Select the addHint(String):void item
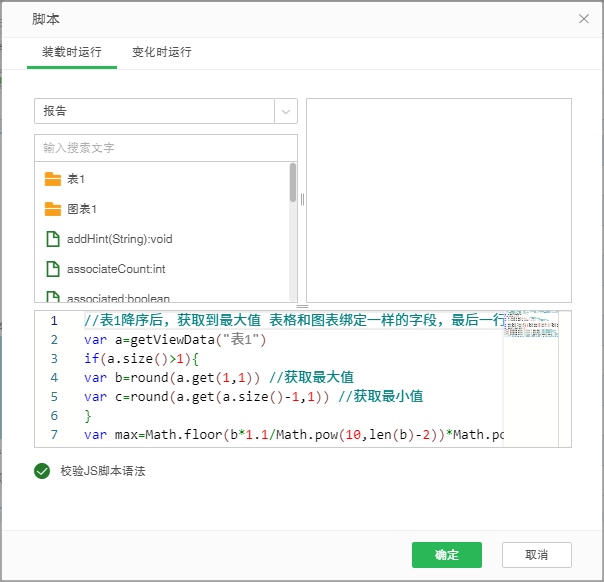The width and height of the screenshot is (604, 582). (x=120, y=239)
